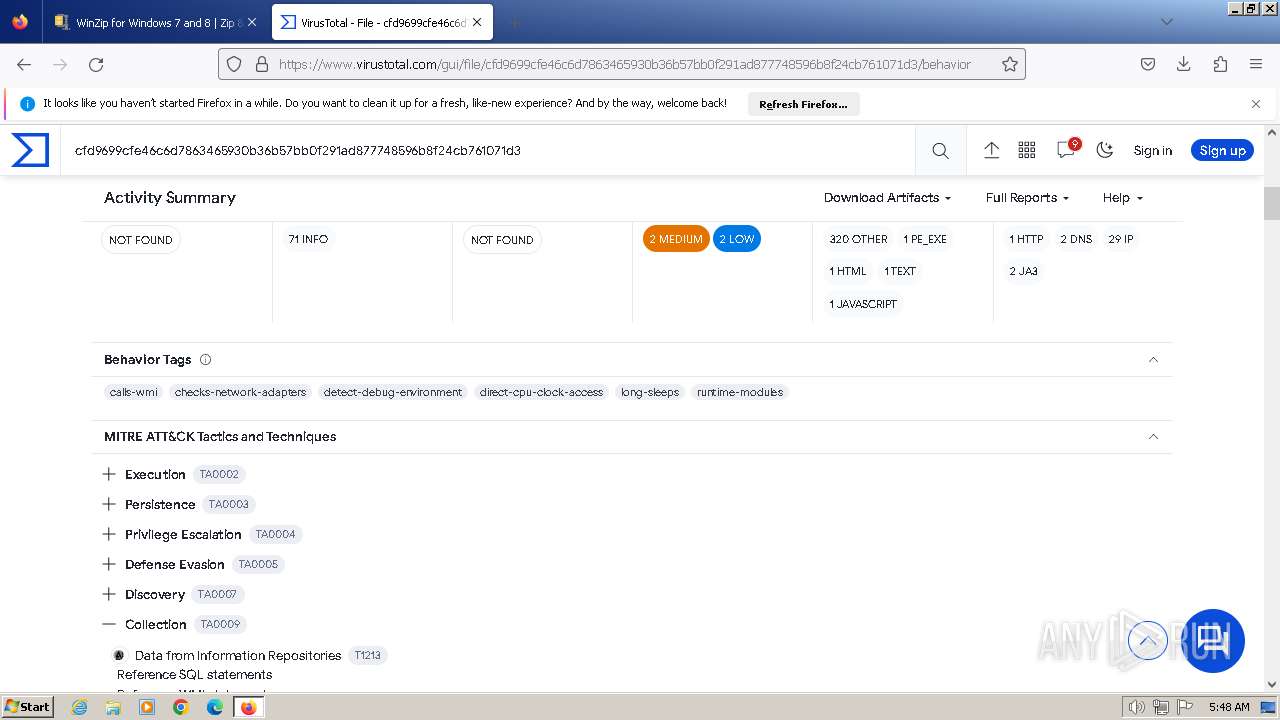Click the runtime-modules behavior tag
Screen dimensions: 1280x720
tap(740, 392)
